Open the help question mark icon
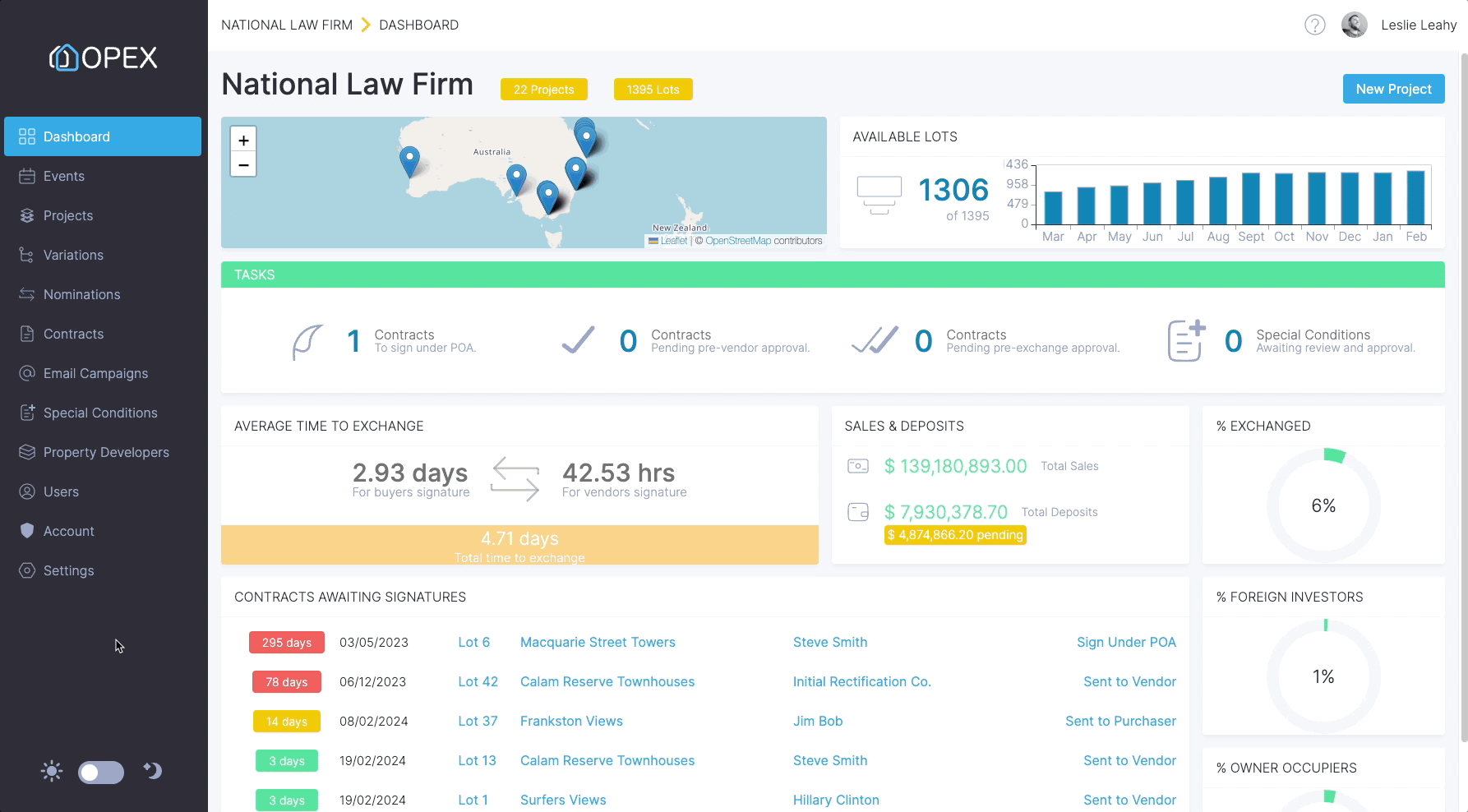 [x=1315, y=25]
